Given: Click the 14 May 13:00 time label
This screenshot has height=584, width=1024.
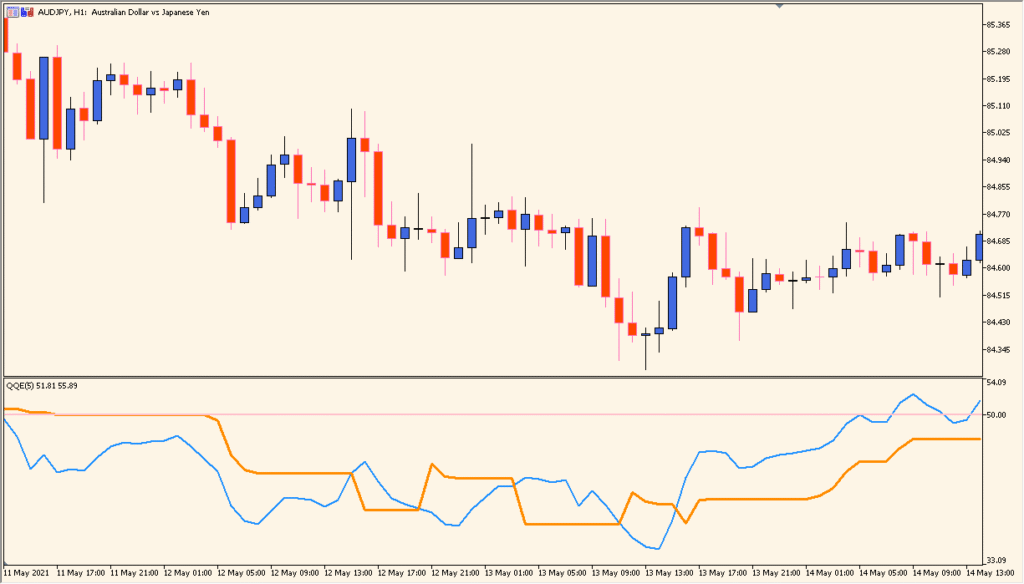Looking at the screenshot, I should coord(991,573).
